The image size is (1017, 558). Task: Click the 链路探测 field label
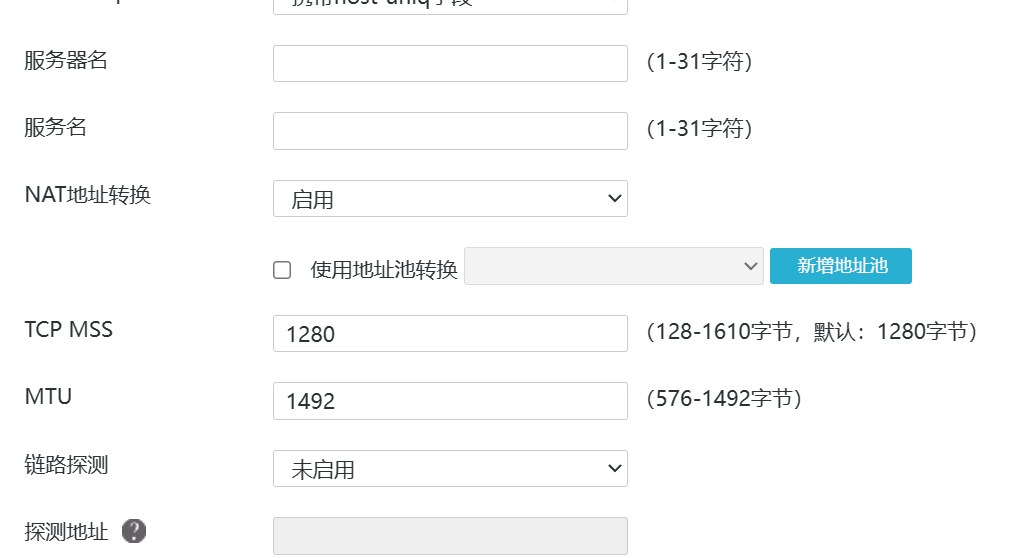click(66, 465)
